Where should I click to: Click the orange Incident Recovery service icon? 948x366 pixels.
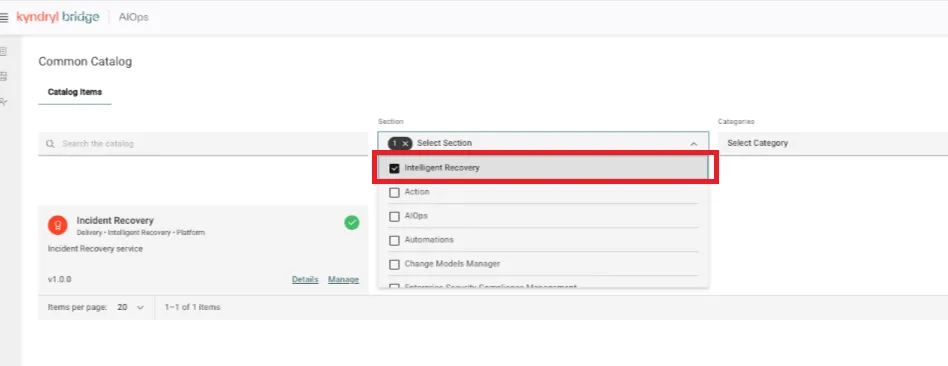tap(57, 225)
